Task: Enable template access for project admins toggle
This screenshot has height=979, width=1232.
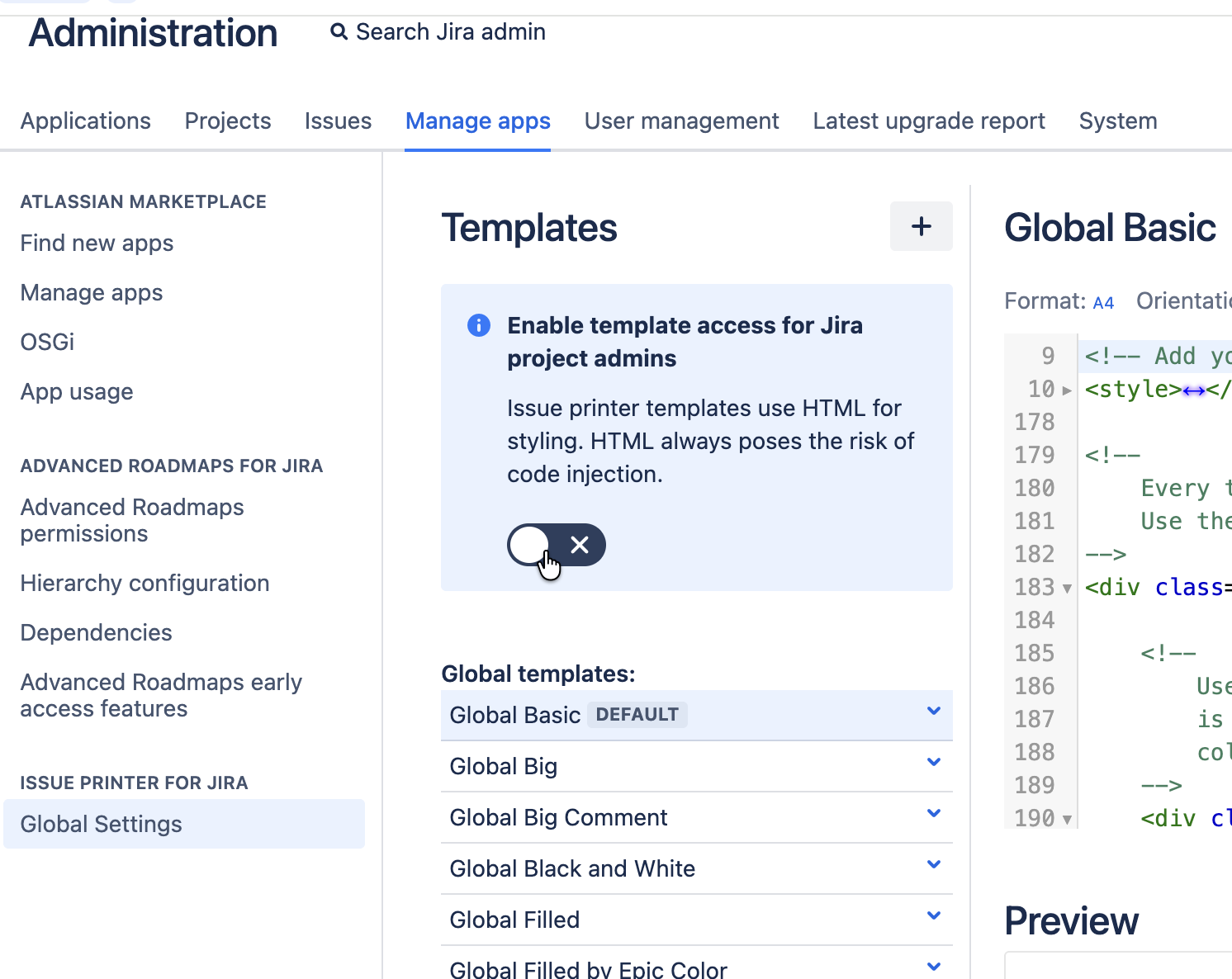Action: tap(556, 545)
